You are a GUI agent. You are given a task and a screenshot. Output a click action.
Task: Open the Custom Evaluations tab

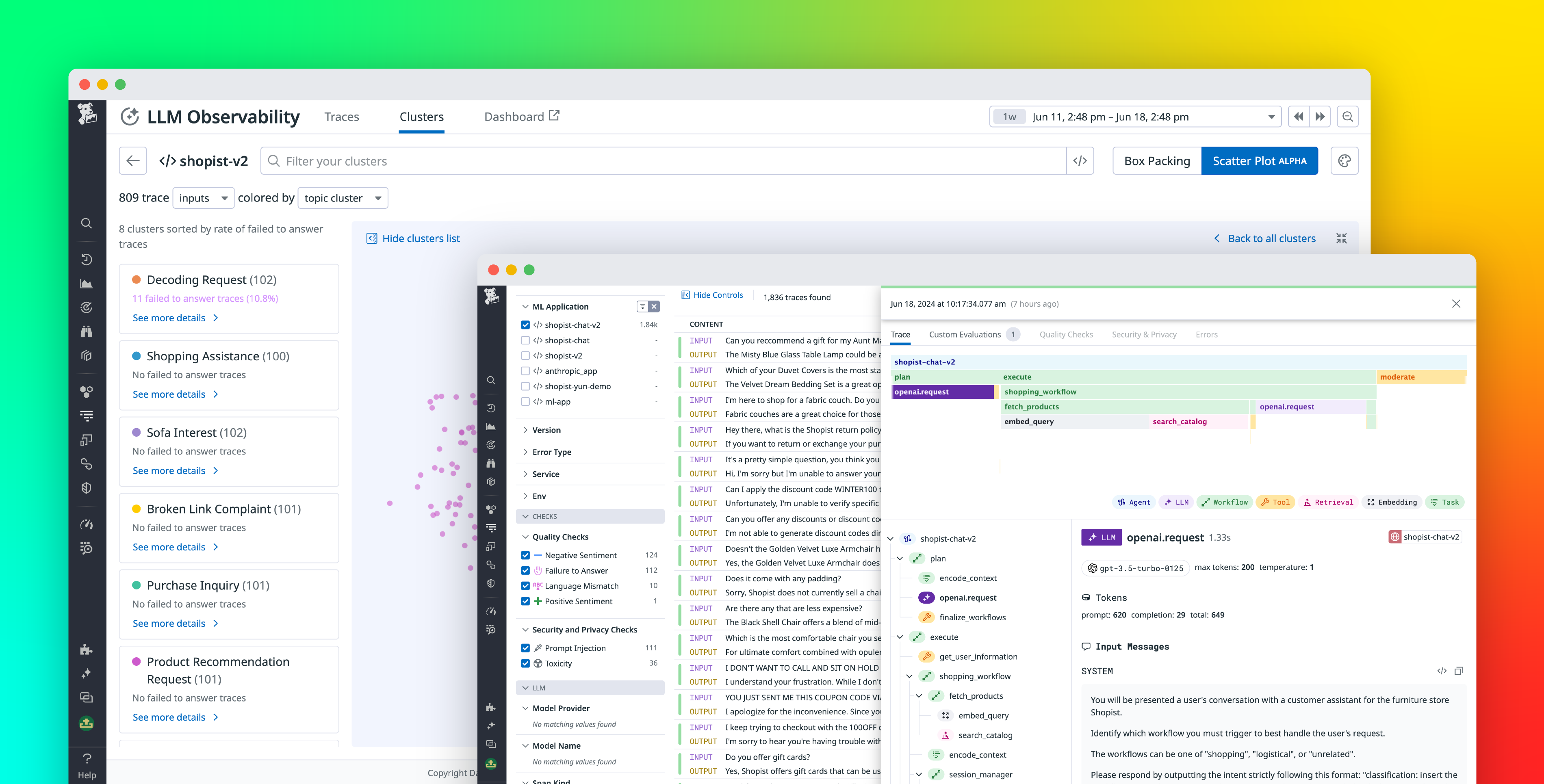click(965, 334)
